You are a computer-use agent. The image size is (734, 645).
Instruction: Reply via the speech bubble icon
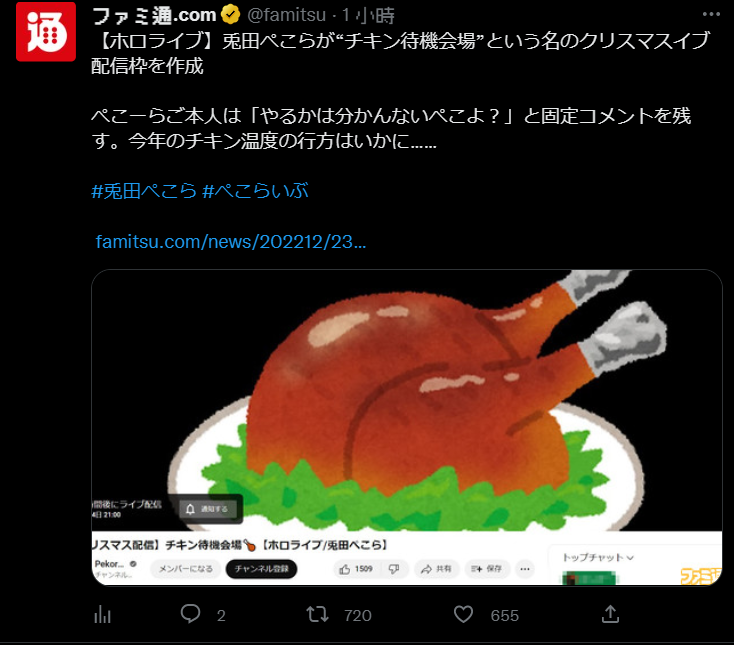[191, 614]
